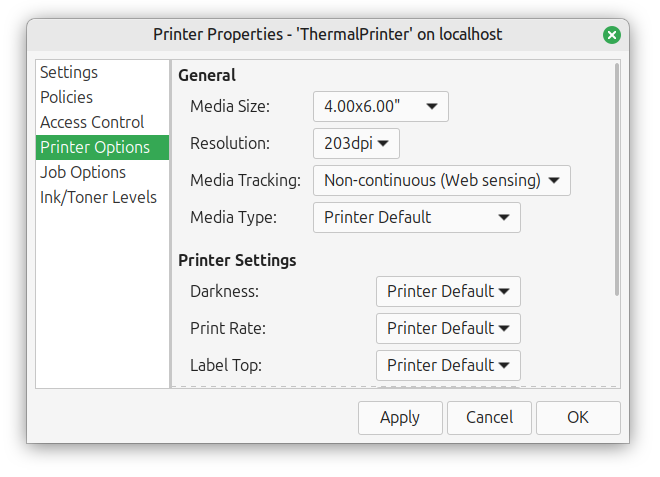The width and height of the screenshot is (660, 477).
Task: Click the dialog title bar text
Action: [327, 35]
